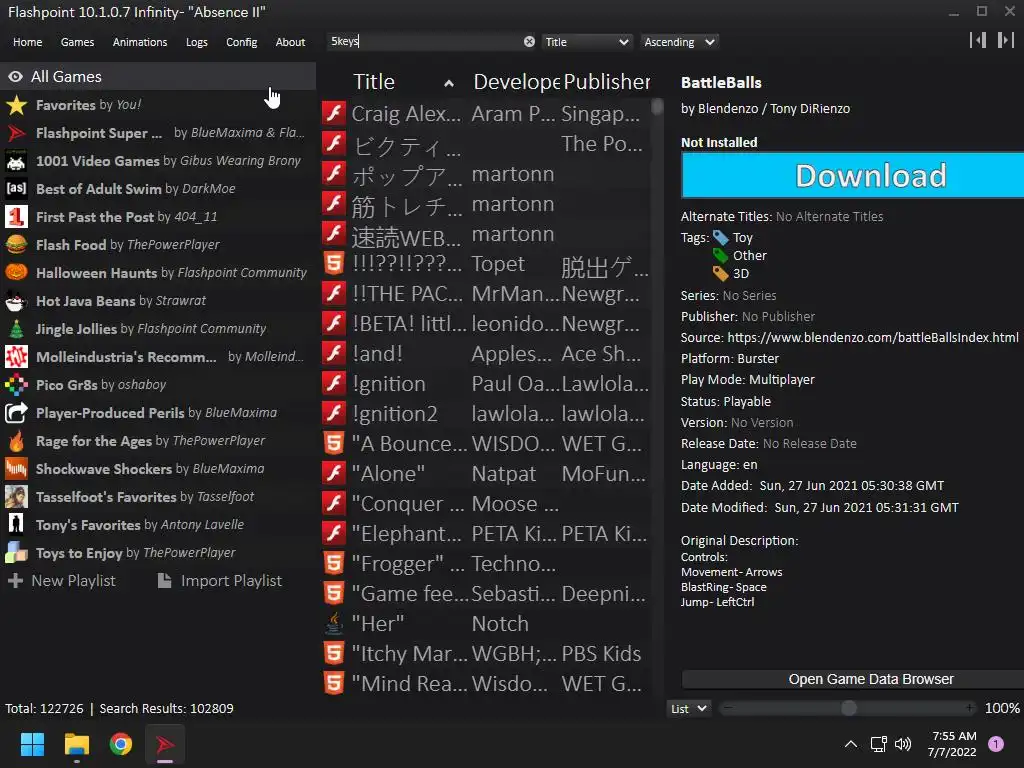Click the Other tag label

coord(749,255)
